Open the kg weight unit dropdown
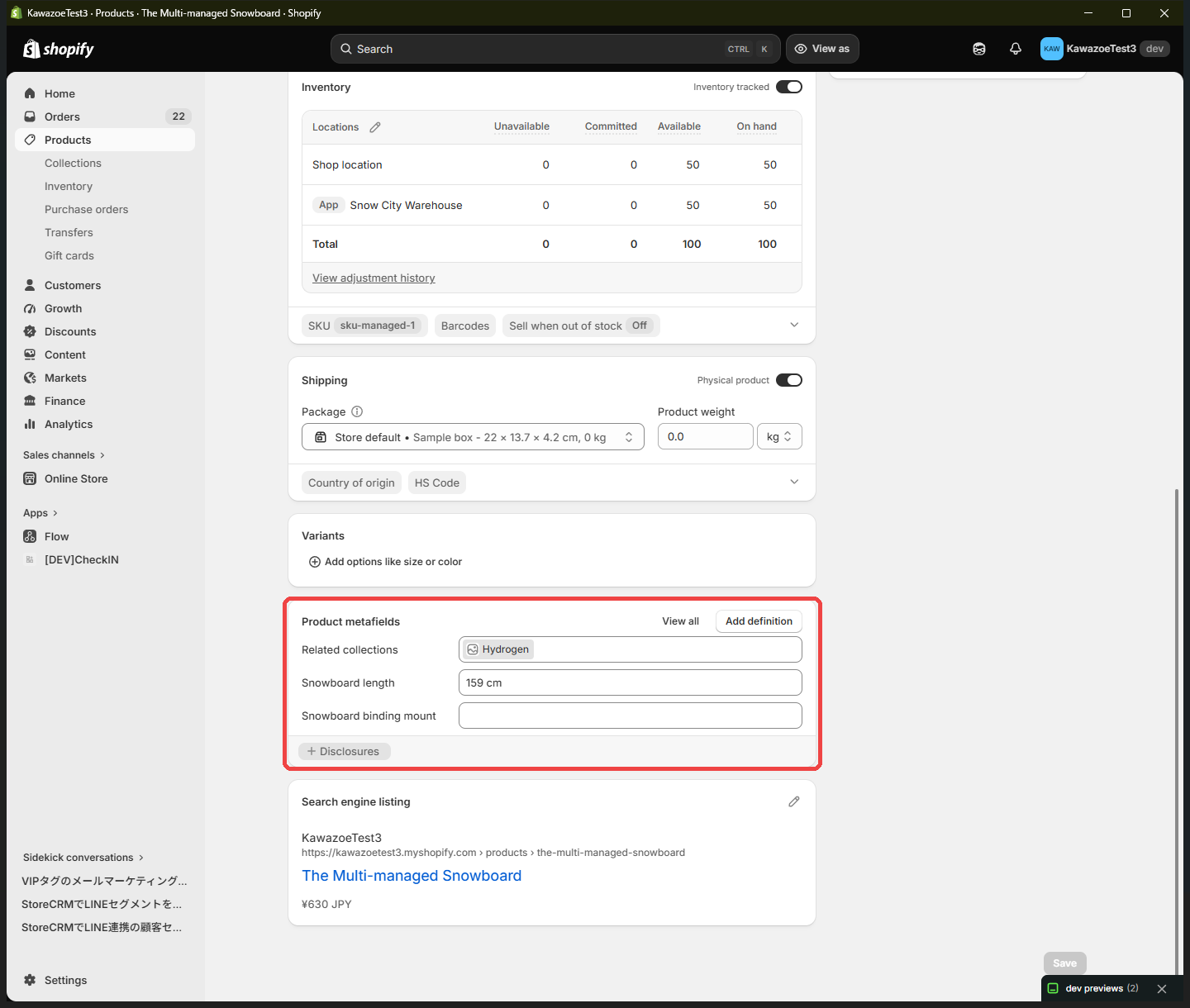 tap(779, 436)
